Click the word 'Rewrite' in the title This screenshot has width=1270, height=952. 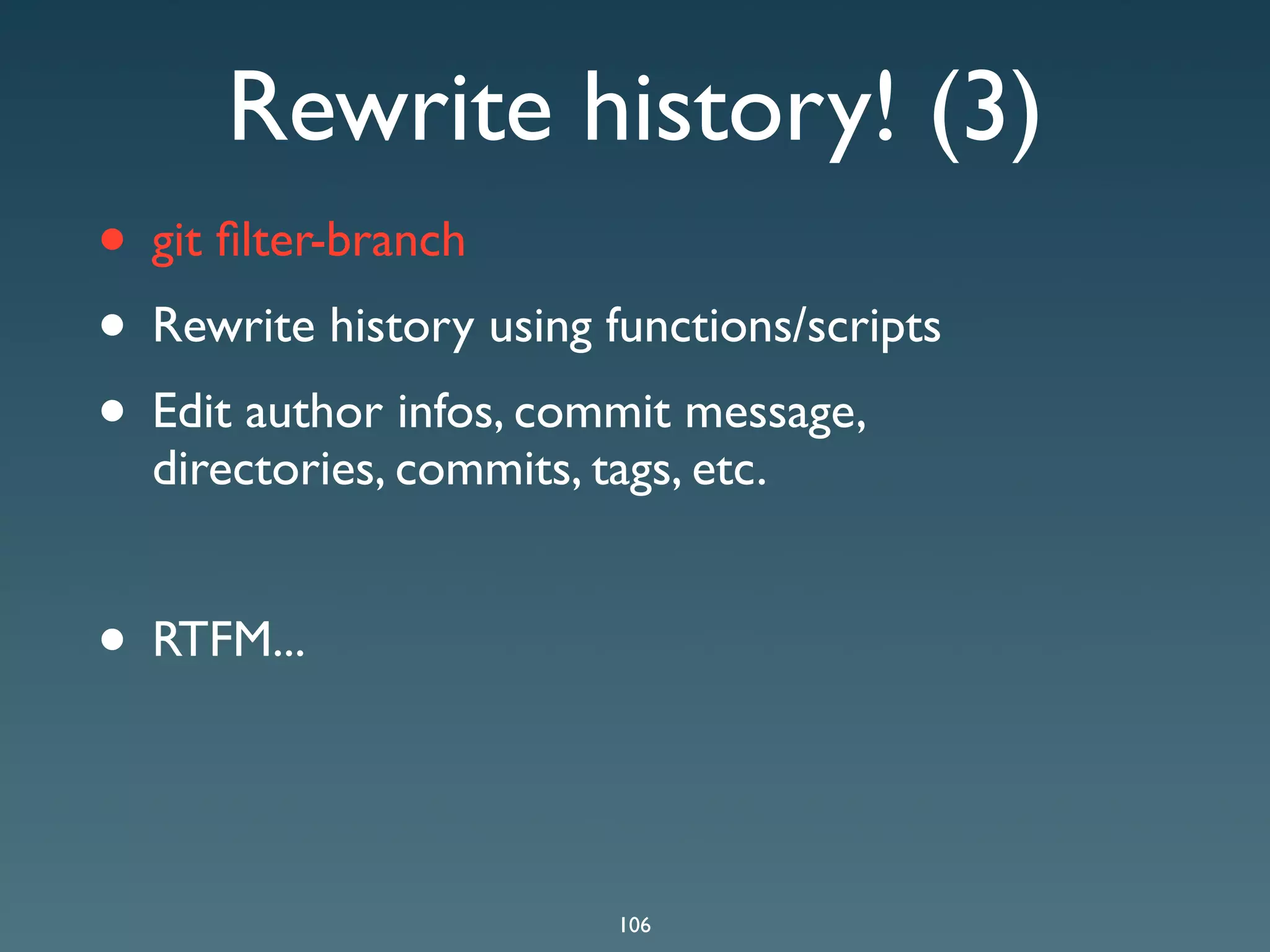(389, 109)
